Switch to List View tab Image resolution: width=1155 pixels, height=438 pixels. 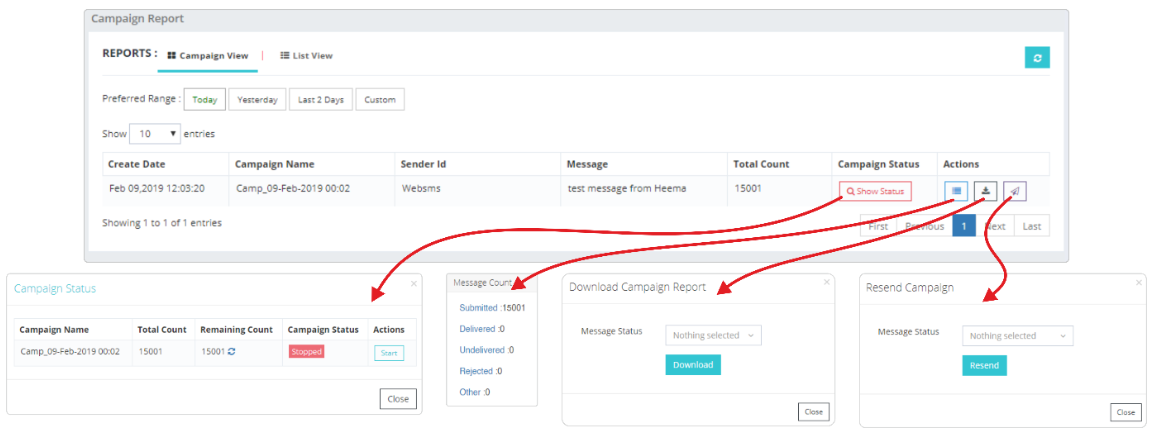[x=306, y=55]
